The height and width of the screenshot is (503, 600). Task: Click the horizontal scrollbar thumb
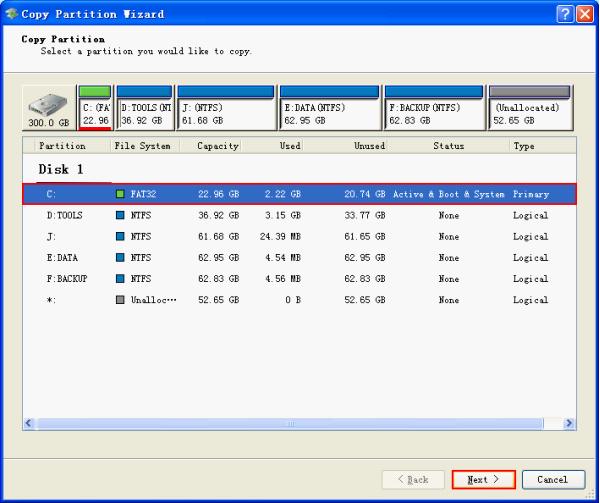(x=290, y=423)
